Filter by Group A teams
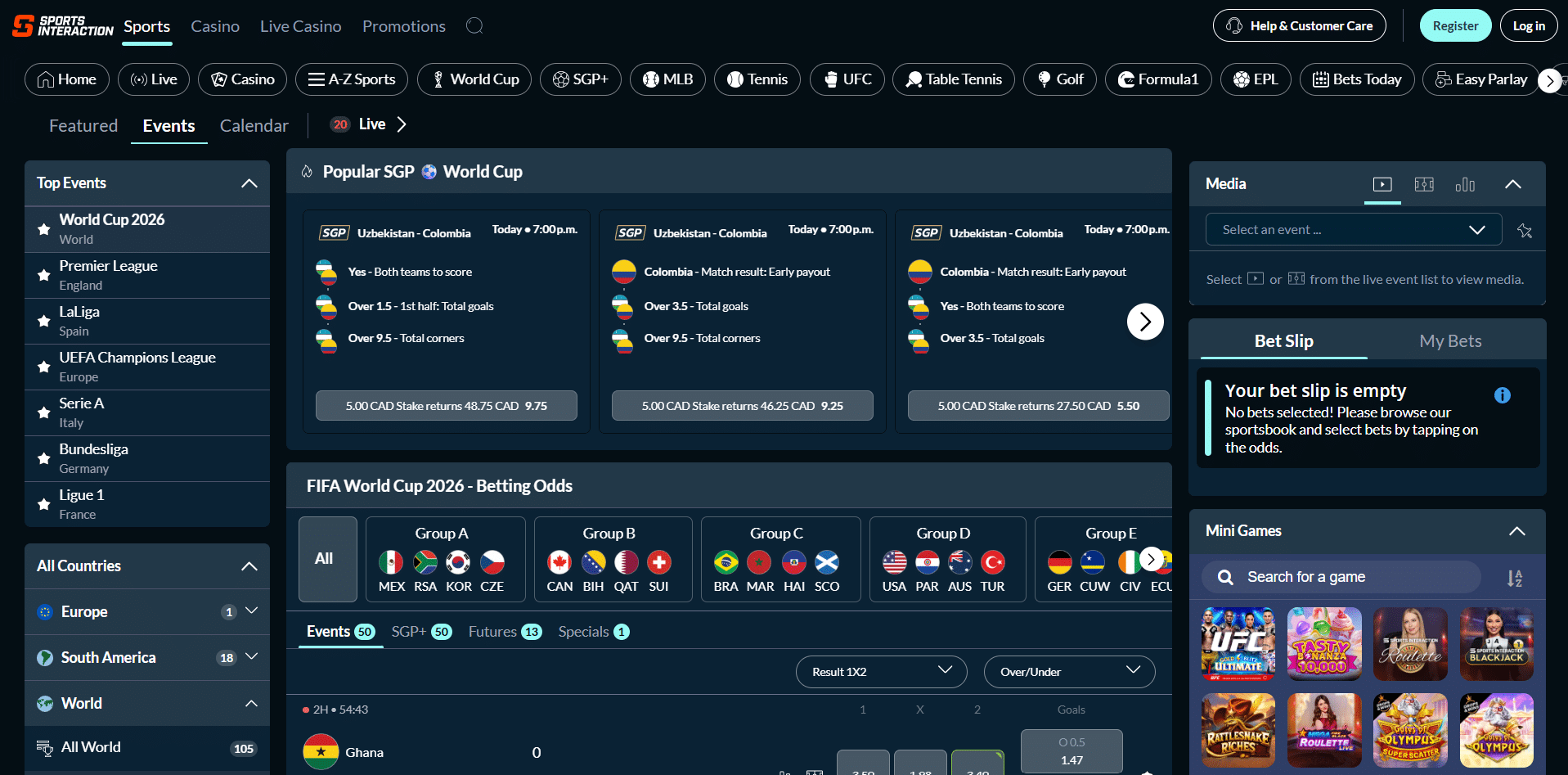1568x775 pixels. click(x=446, y=559)
